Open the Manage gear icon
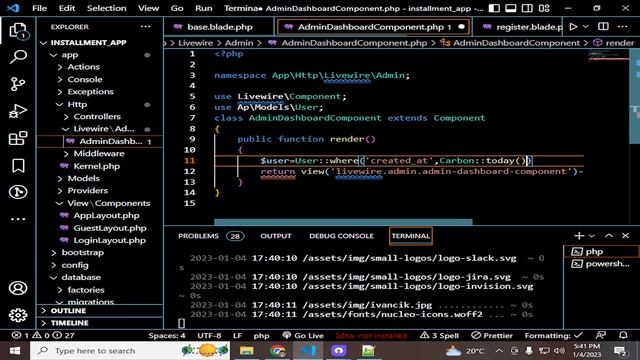 pos(18,315)
